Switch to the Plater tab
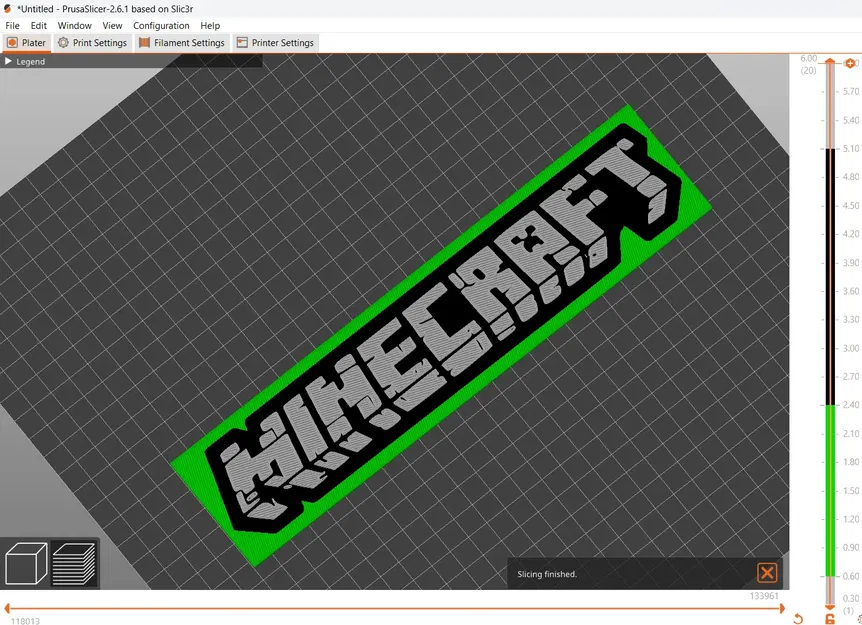This screenshot has height=625, width=862. 25,42
